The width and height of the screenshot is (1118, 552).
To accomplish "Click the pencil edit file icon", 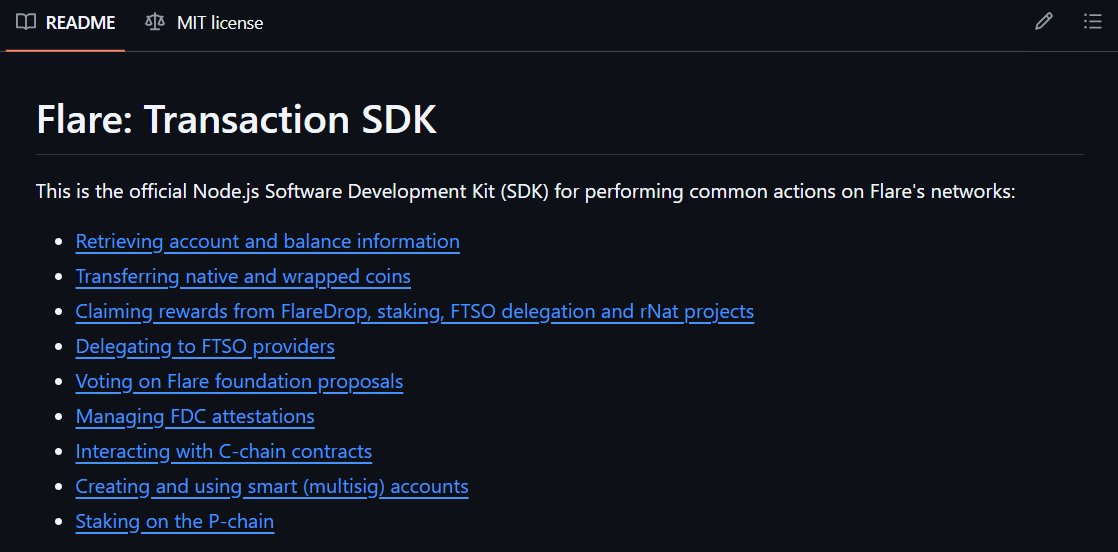I will click(x=1043, y=22).
